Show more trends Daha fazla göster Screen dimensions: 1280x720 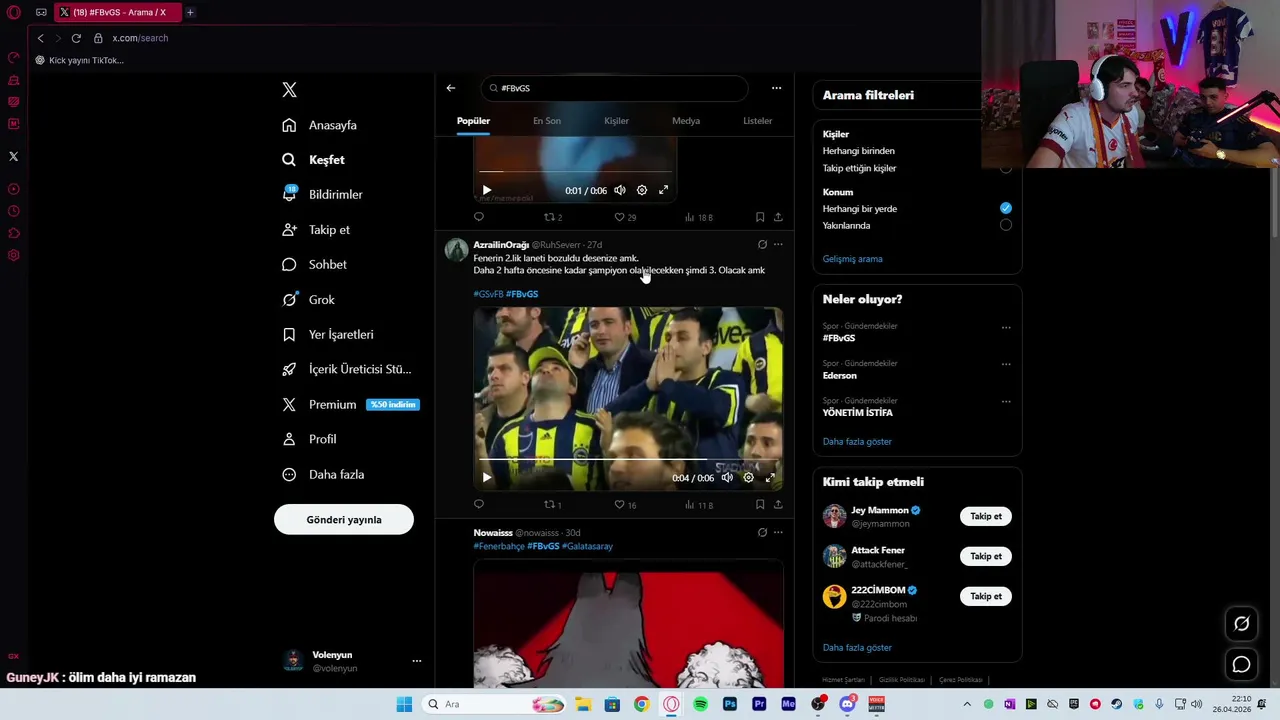[857, 441]
